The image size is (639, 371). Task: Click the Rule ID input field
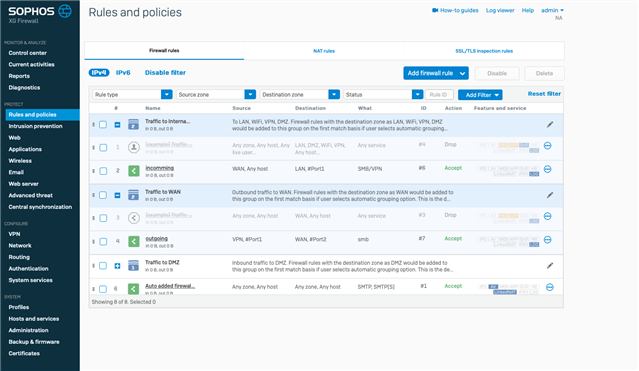coord(439,95)
